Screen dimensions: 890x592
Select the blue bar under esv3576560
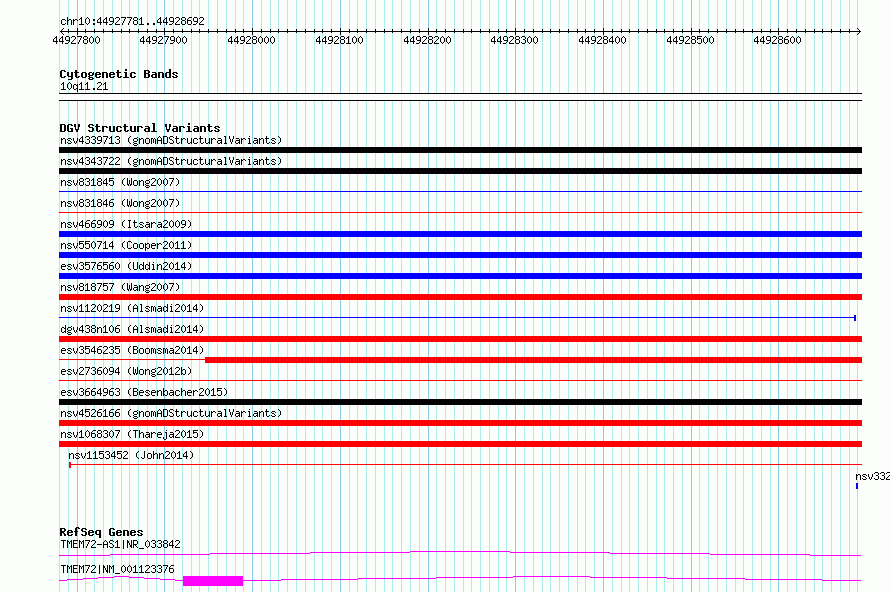click(460, 276)
